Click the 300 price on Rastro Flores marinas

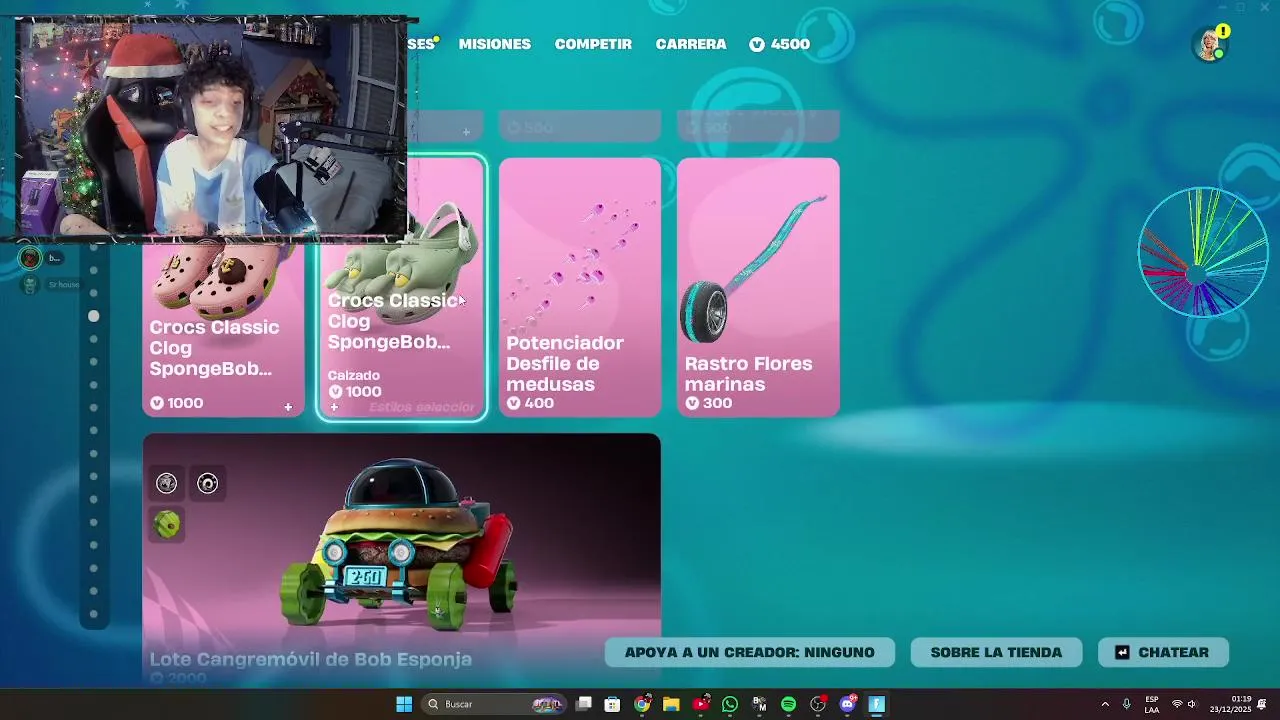709,403
